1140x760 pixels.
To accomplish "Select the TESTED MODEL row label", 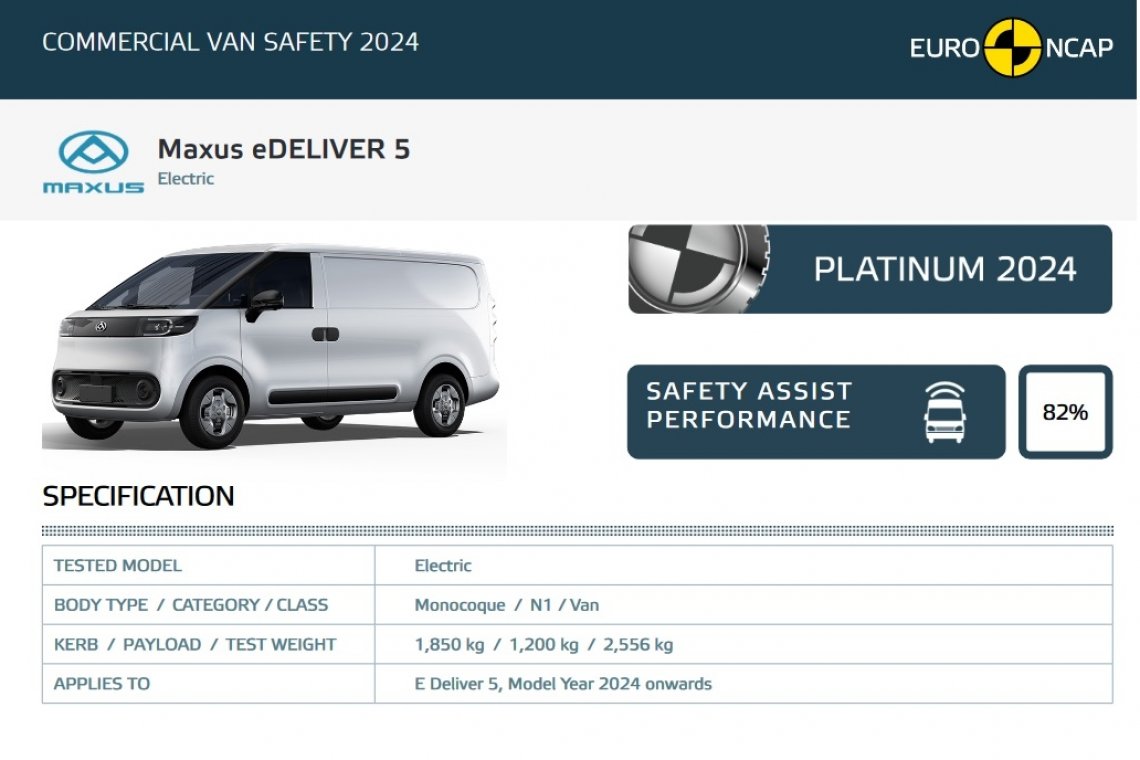I will 117,565.
